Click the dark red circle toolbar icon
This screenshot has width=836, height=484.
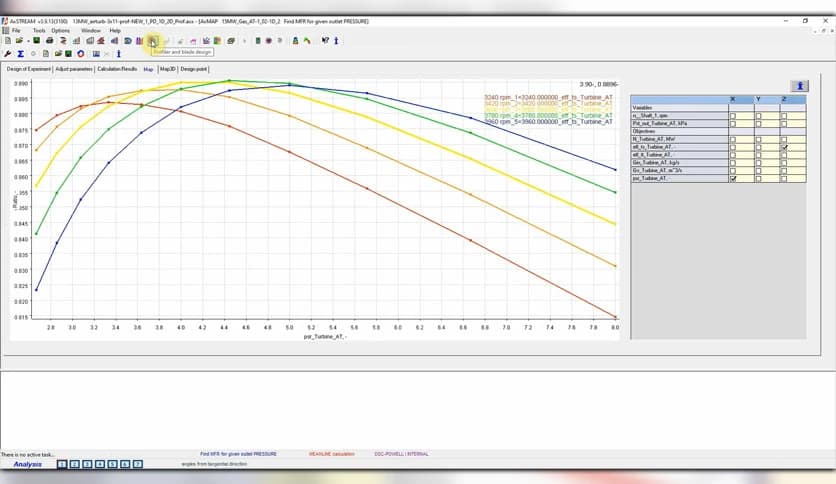pos(269,41)
